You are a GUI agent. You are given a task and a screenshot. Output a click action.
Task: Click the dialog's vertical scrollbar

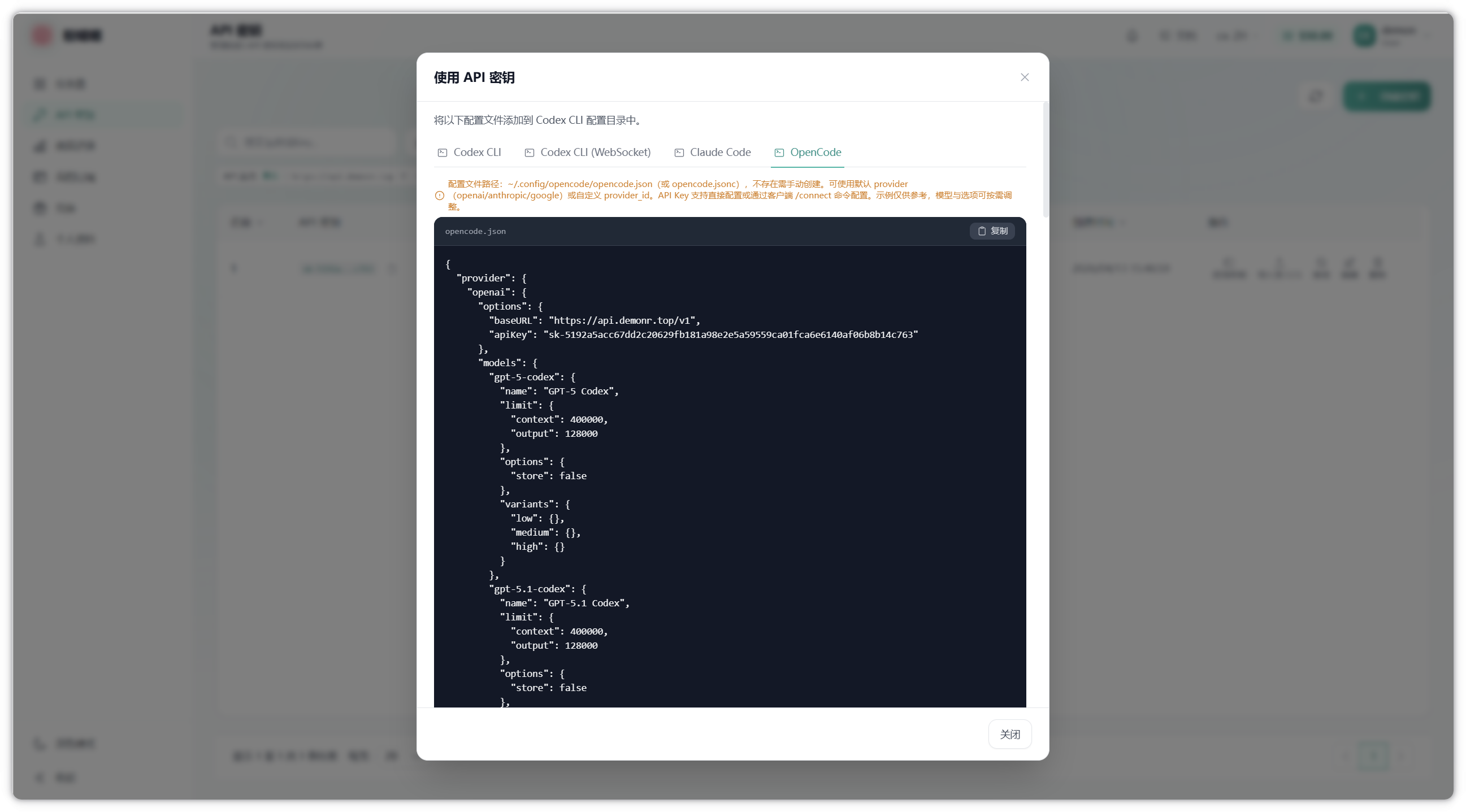1046,160
